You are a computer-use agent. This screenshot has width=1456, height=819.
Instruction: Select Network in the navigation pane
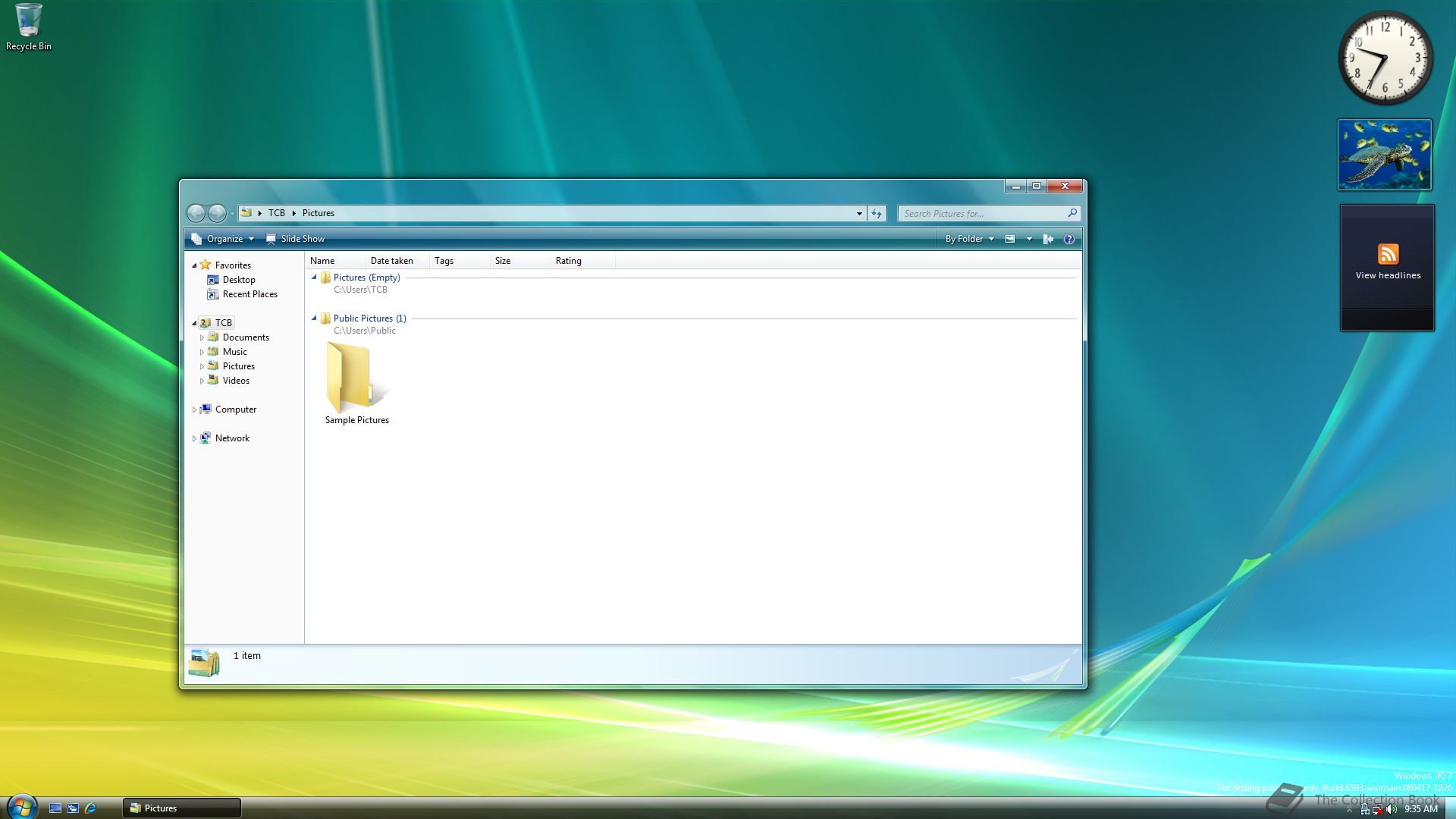tap(224, 438)
